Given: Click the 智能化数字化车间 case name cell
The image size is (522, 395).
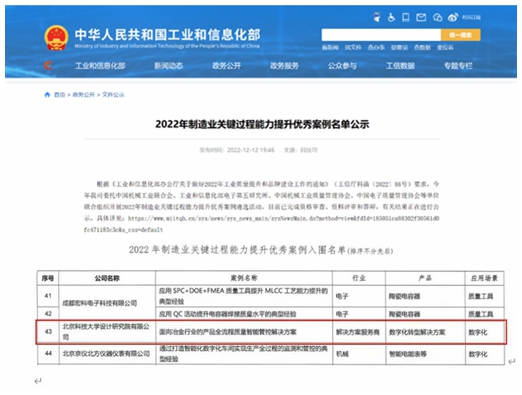Looking at the screenshot, I should (x=244, y=354).
